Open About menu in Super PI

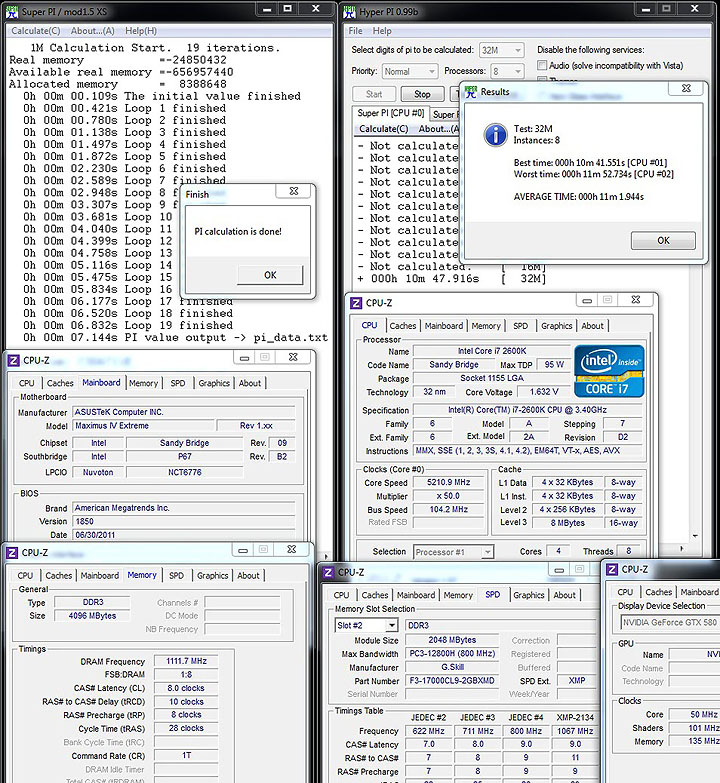tap(92, 31)
